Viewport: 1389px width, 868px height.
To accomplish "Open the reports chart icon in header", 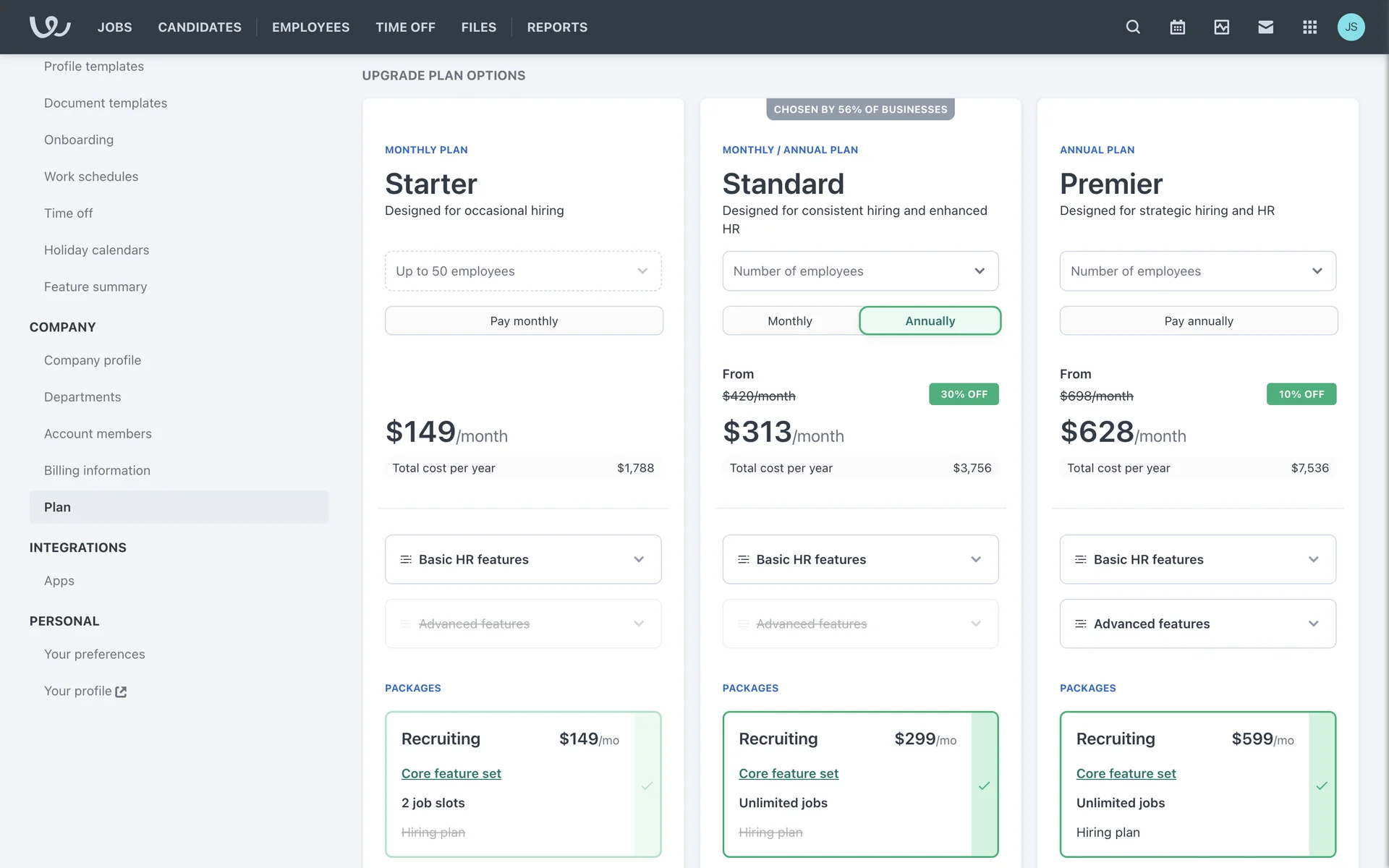I will (1221, 27).
